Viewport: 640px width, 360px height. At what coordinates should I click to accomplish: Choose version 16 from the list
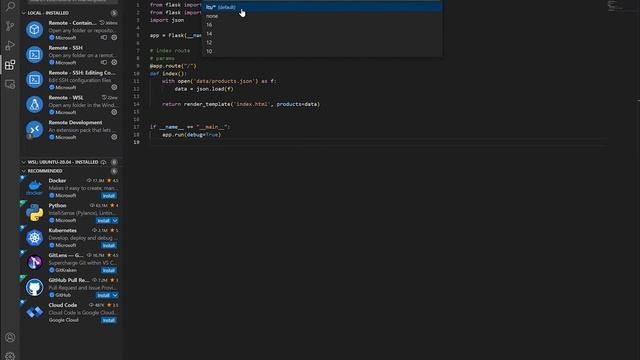(322, 25)
